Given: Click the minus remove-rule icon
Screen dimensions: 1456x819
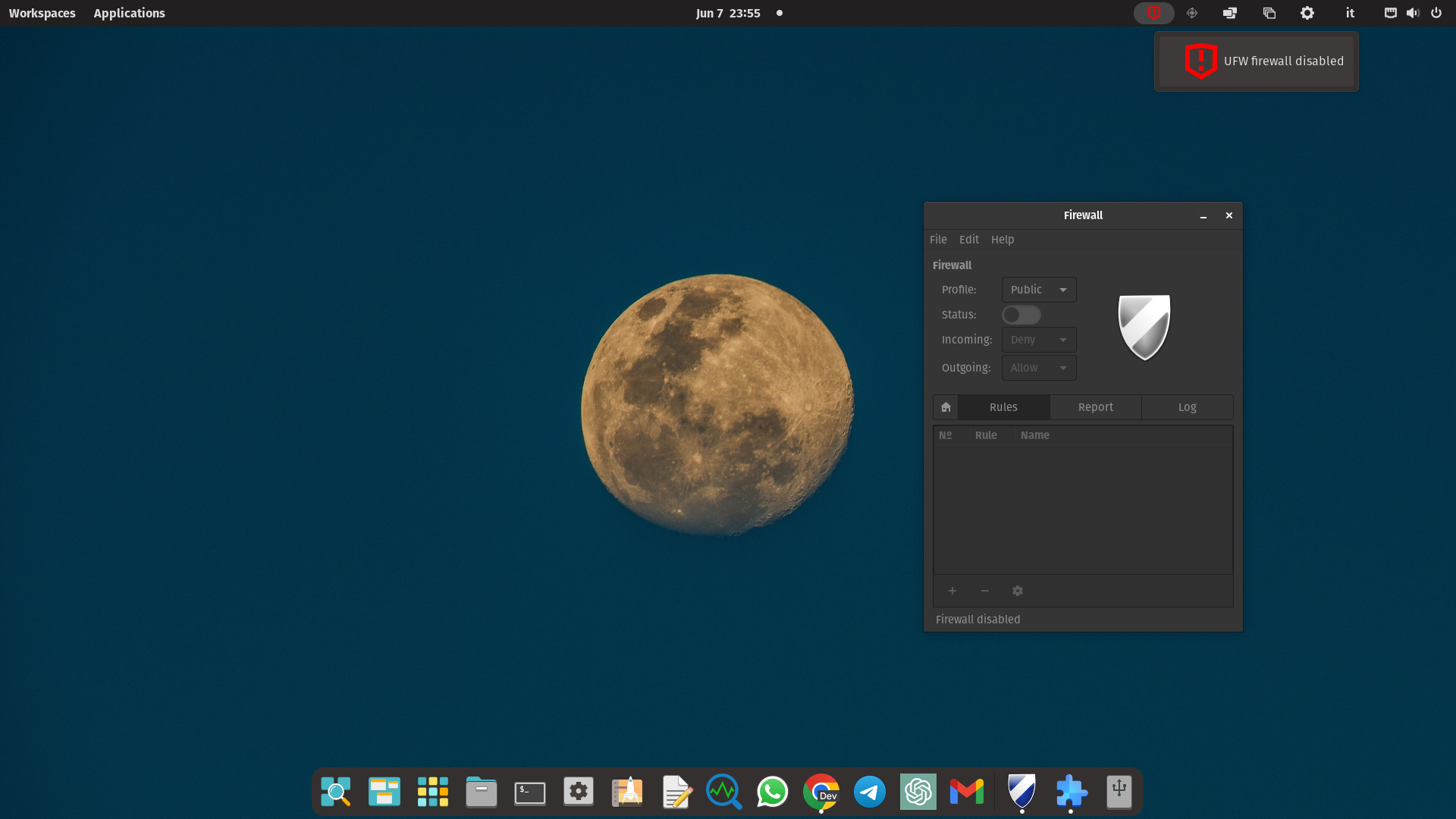Looking at the screenshot, I should [985, 591].
